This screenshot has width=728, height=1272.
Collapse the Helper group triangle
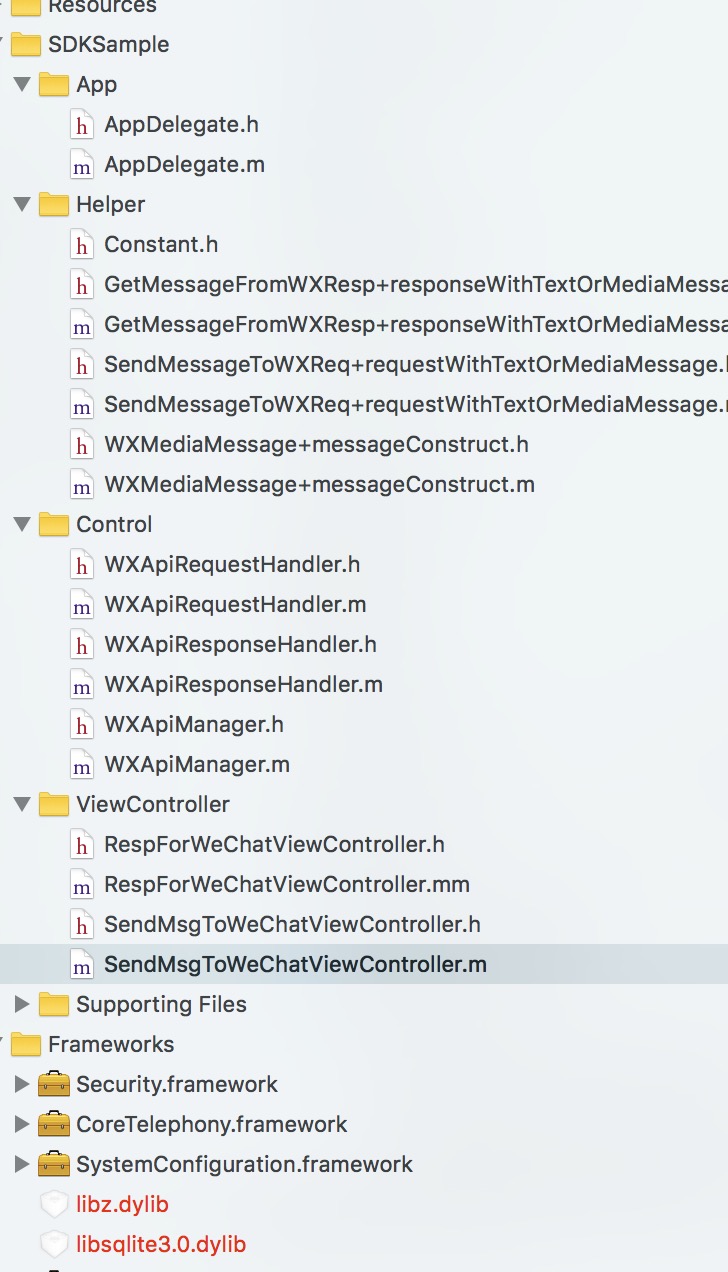(22, 204)
